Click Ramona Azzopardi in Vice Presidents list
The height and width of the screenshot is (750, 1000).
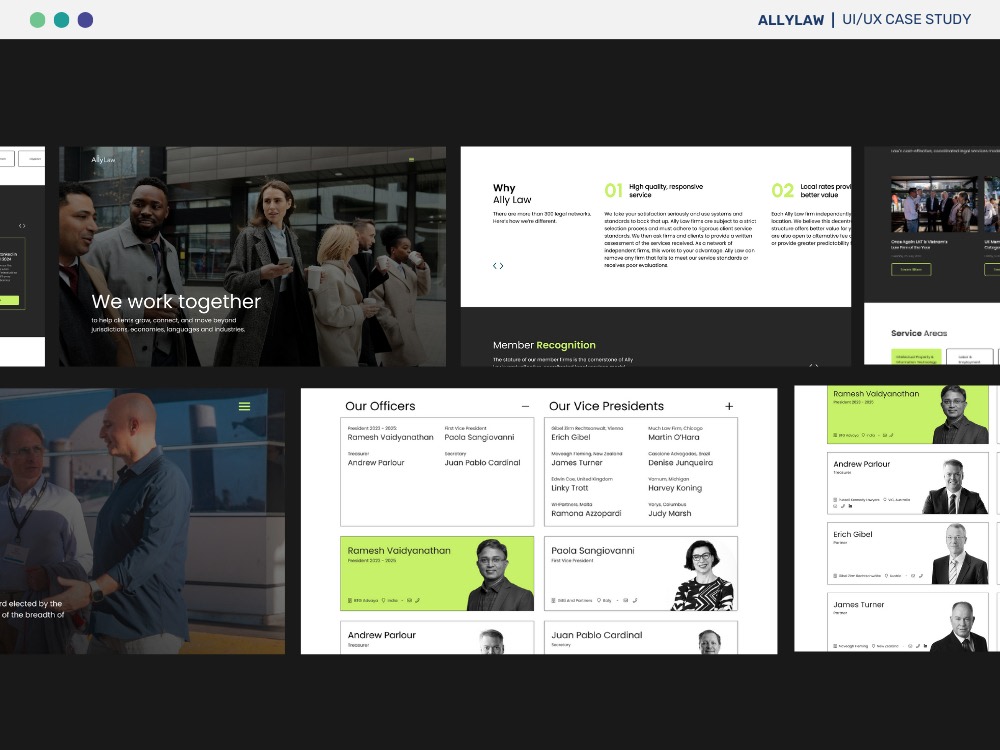pos(586,513)
